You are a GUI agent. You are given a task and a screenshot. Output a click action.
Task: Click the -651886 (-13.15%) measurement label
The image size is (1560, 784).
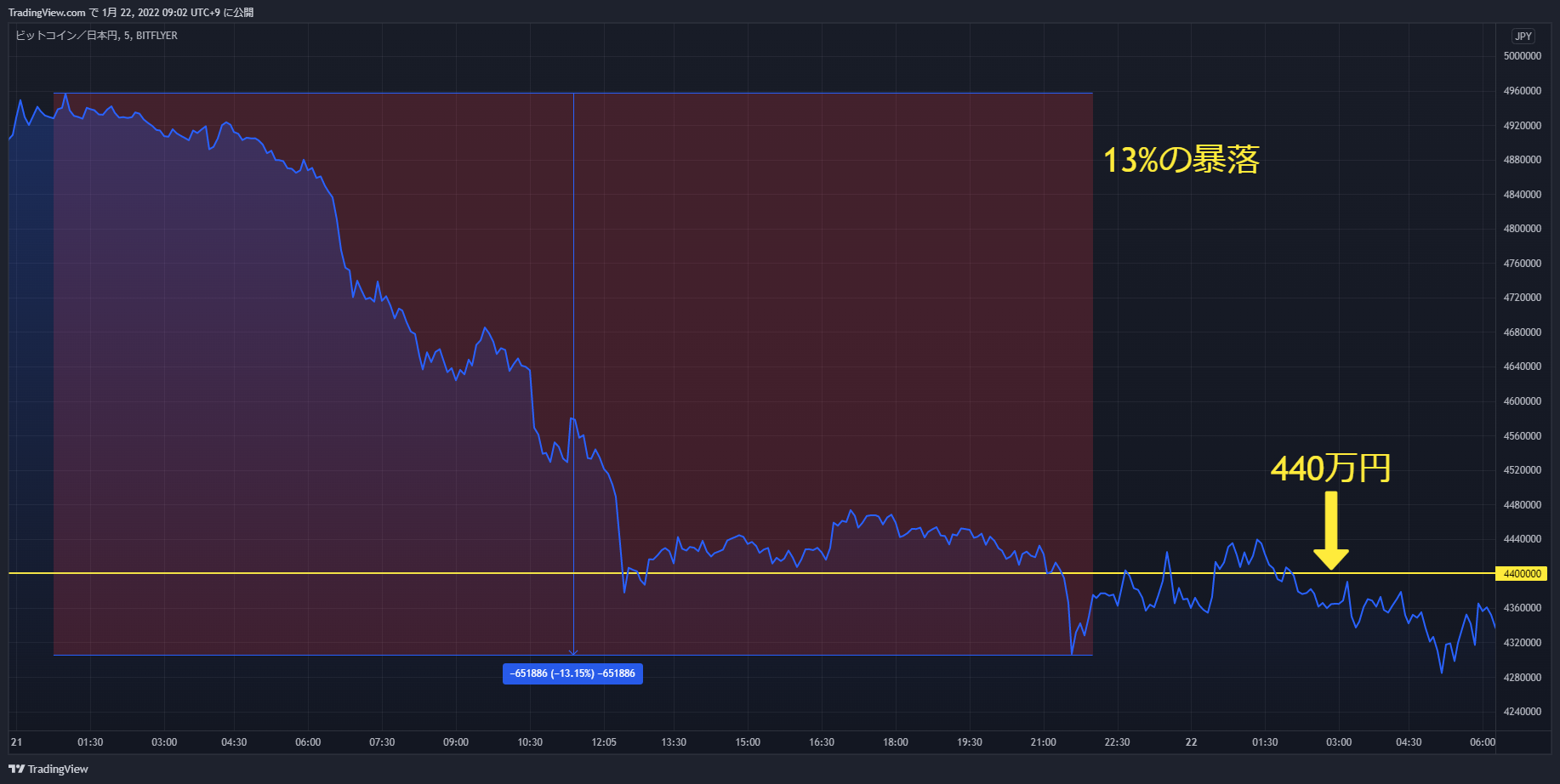pyautogui.click(x=572, y=673)
